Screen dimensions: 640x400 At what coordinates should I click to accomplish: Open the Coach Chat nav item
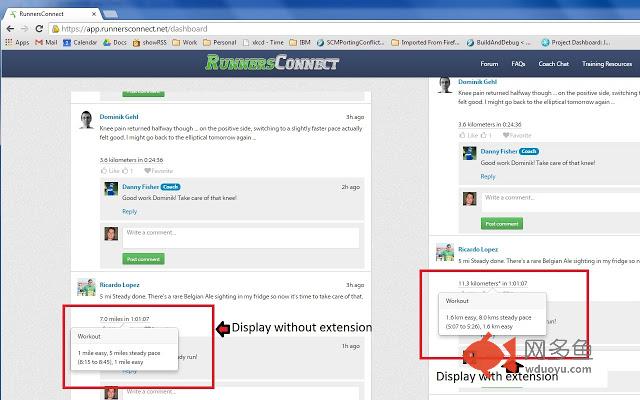click(553, 64)
